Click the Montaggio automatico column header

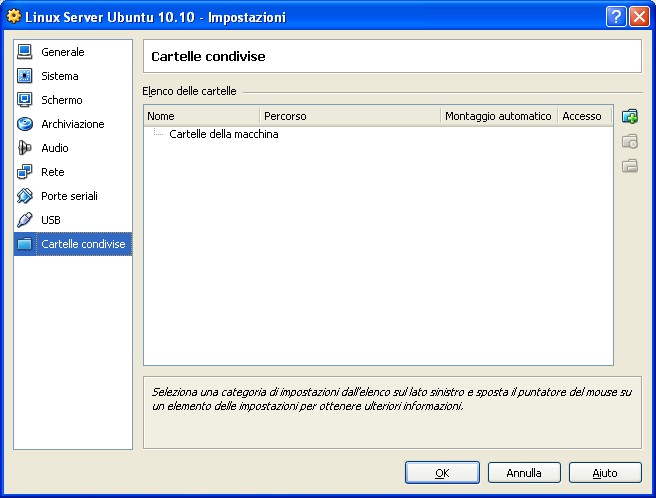click(498, 116)
